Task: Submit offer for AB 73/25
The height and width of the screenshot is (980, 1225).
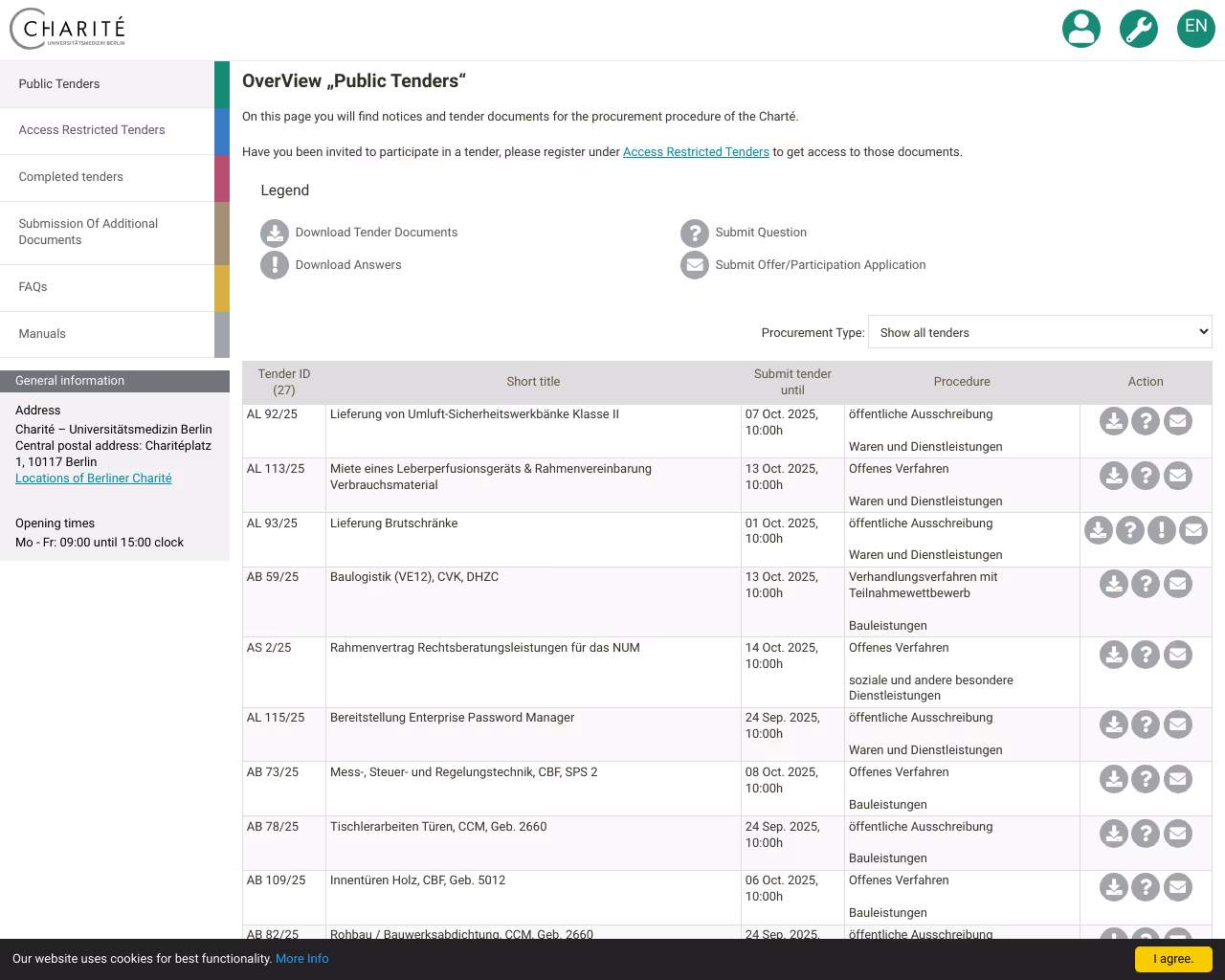Action: pos(1178,779)
